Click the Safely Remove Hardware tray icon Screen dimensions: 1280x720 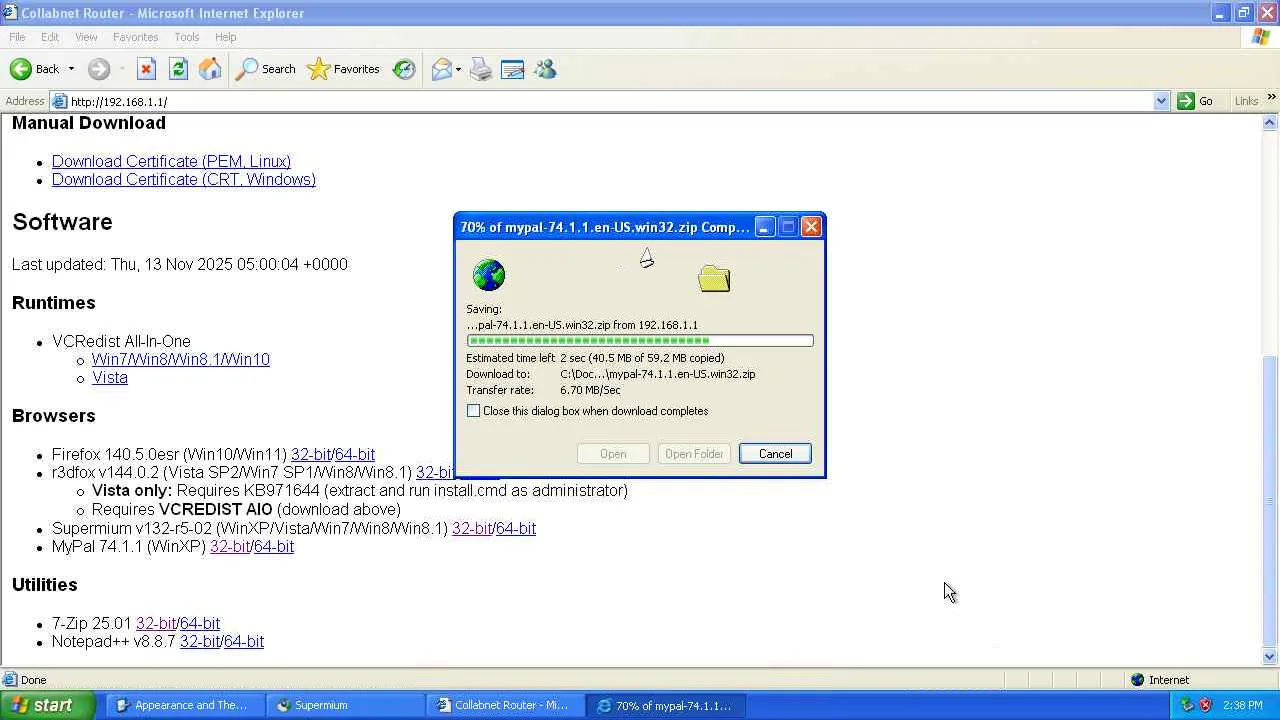click(1187, 705)
